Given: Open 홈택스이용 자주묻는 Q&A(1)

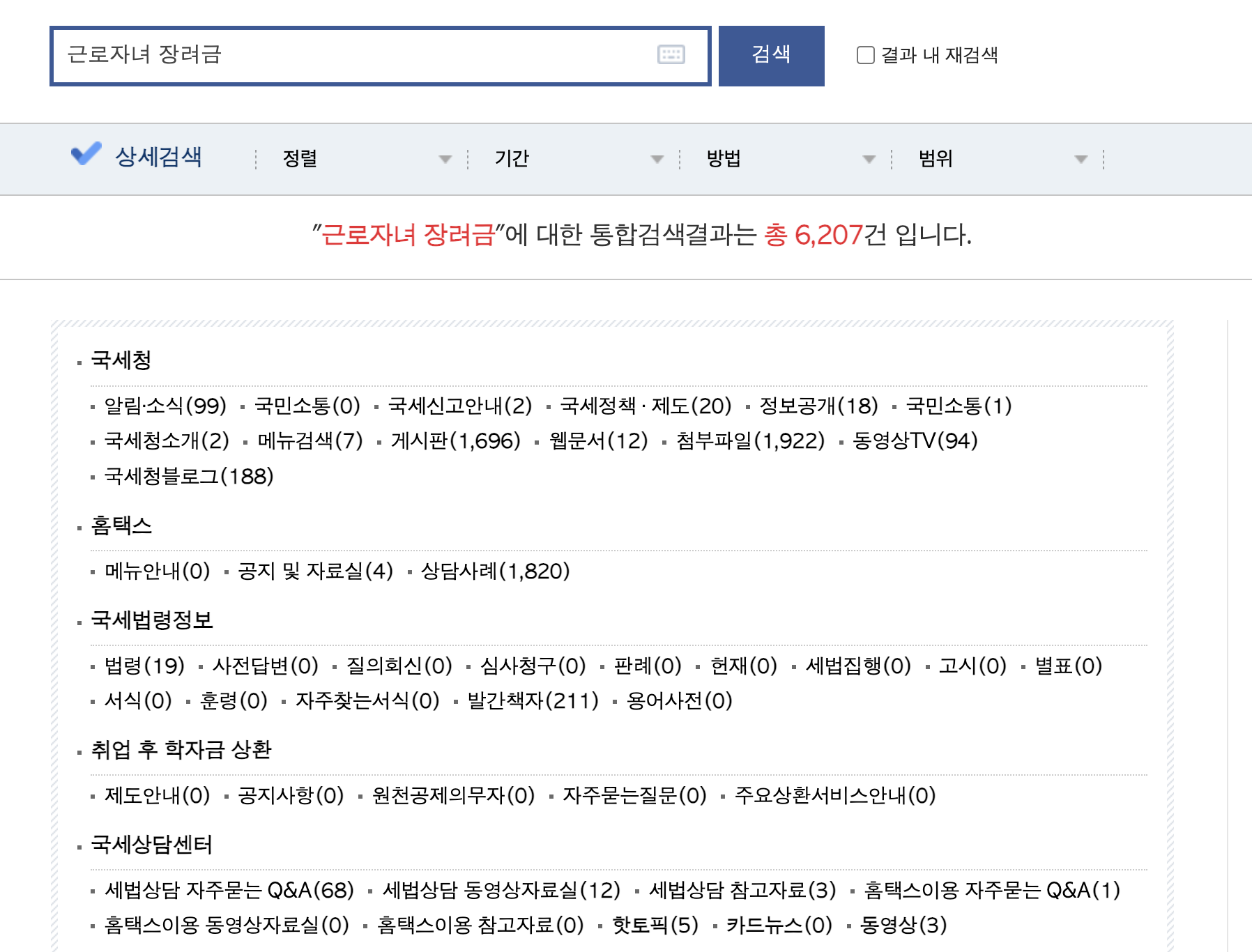Looking at the screenshot, I should (x=992, y=890).
